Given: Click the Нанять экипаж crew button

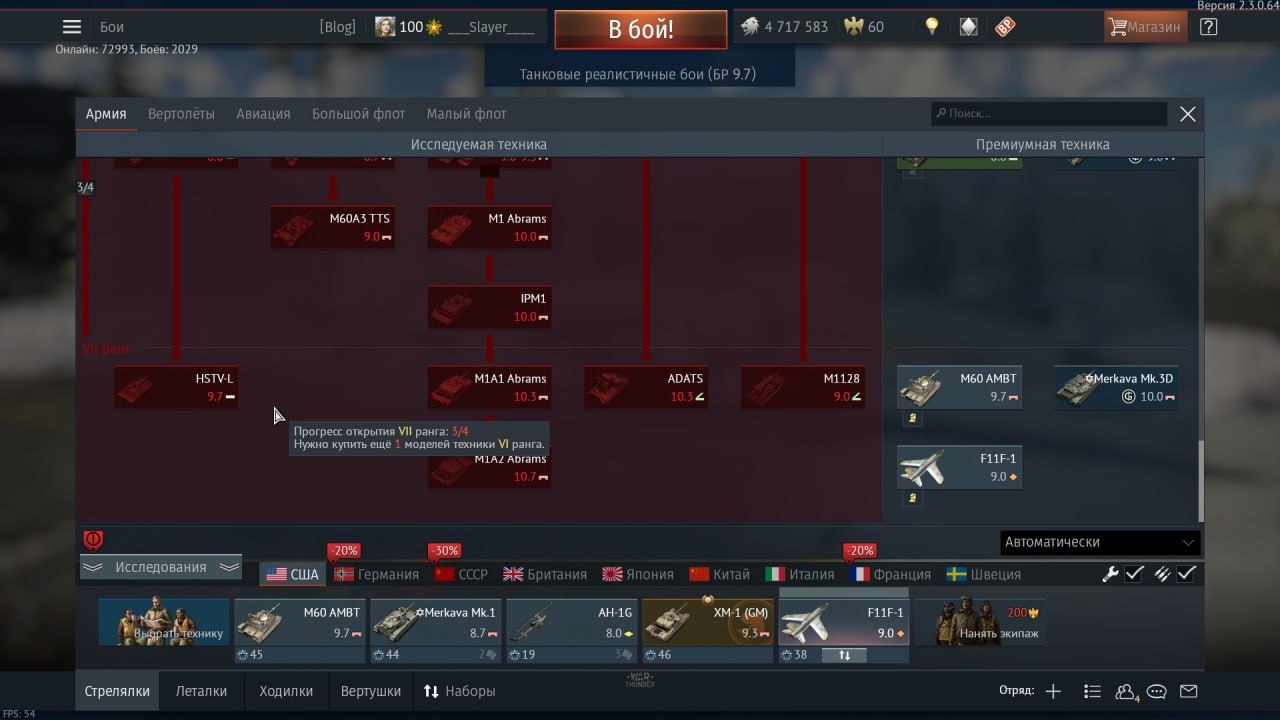Looking at the screenshot, I should point(980,622).
